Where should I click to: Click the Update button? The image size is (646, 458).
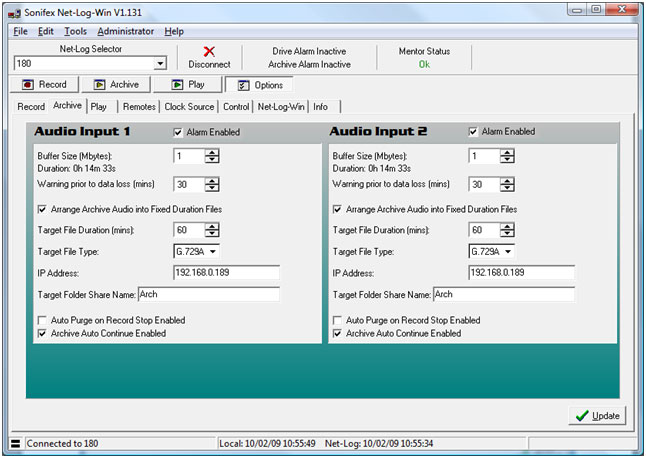(597, 416)
